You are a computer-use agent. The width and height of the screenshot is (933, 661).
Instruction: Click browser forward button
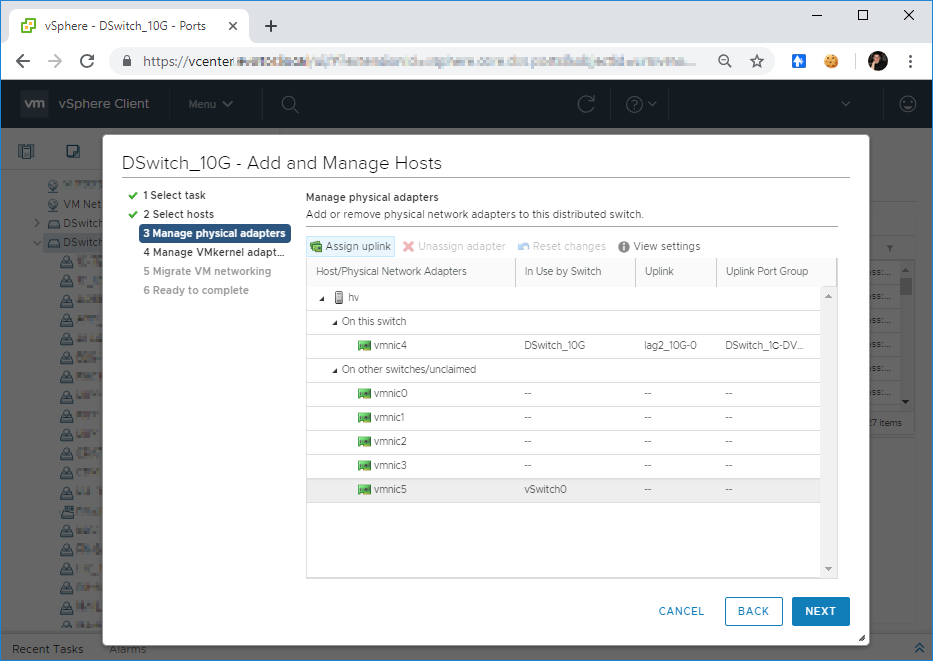pyautogui.click(x=55, y=61)
